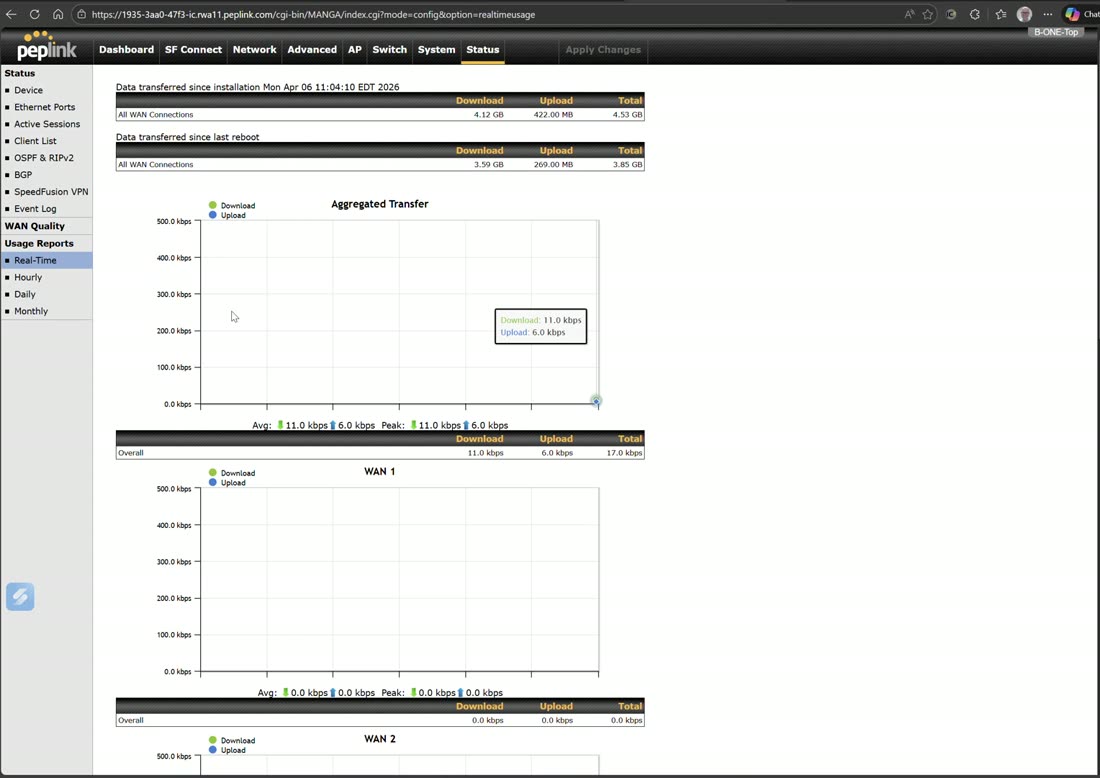The height and width of the screenshot is (778, 1100).
Task: Open the WAN Quality section
Action: [35, 226]
